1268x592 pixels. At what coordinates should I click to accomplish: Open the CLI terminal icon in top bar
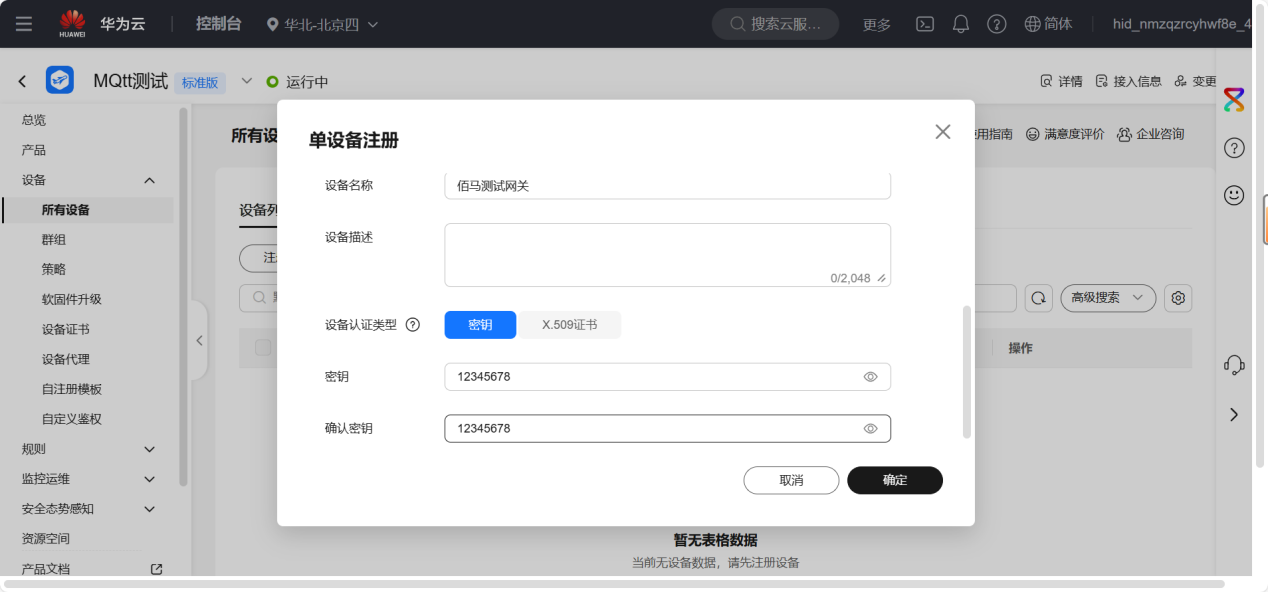(x=924, y=24)
